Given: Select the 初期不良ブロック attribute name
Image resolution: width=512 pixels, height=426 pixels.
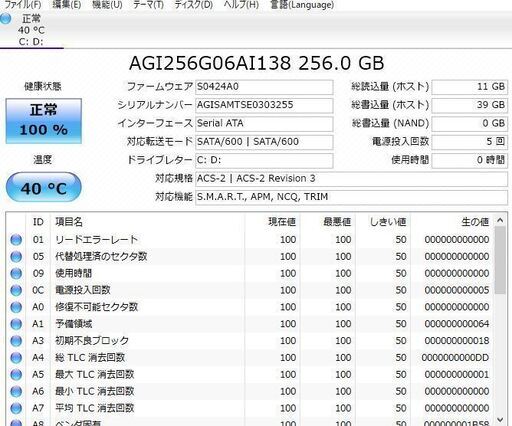Looking at the screenshot, I should click(92, 341).
